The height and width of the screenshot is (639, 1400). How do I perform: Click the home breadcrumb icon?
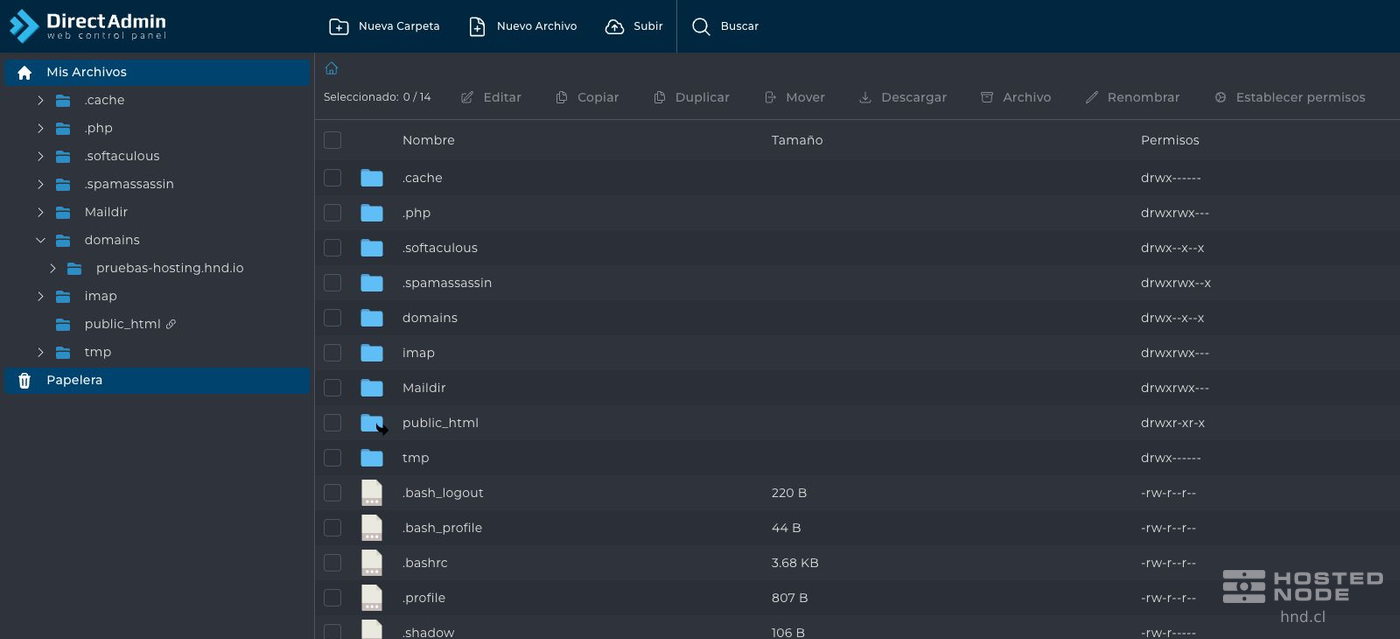[331, 69]
